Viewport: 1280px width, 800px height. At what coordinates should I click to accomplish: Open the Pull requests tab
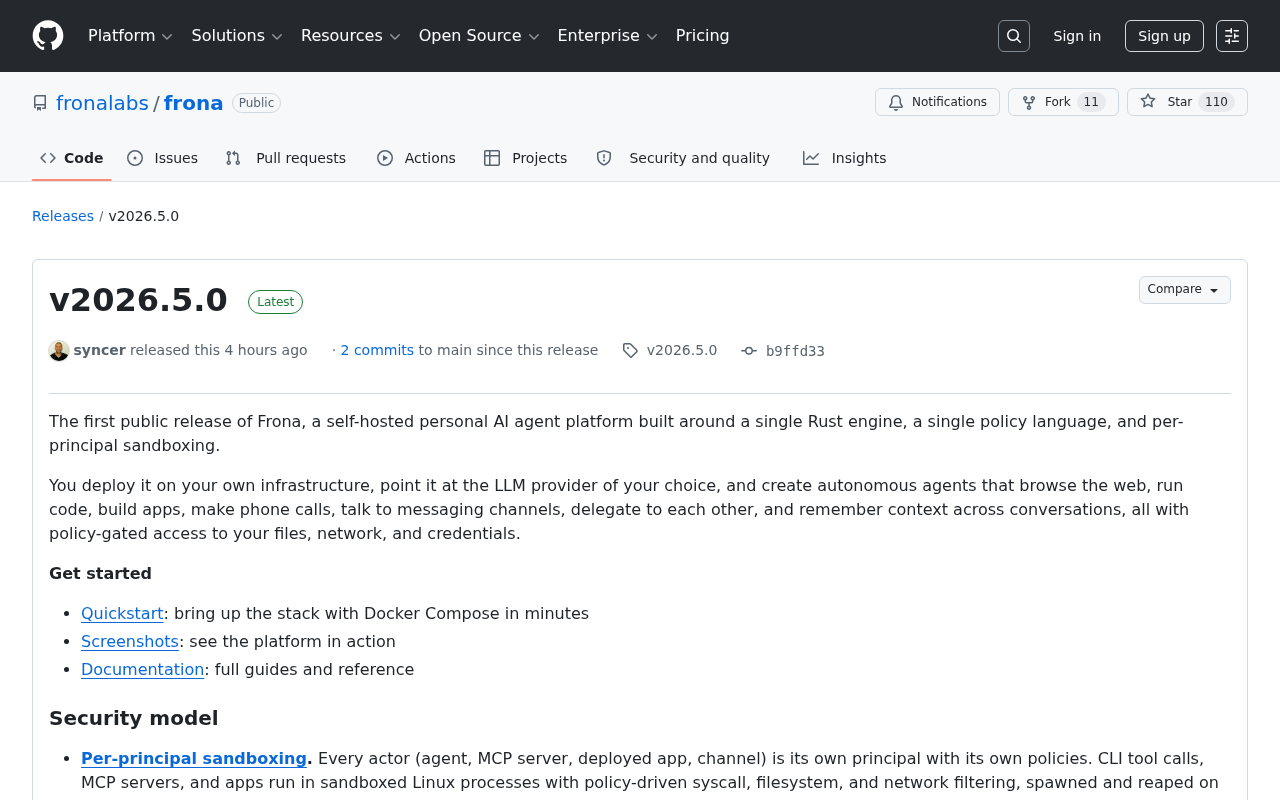click(286, 158)
